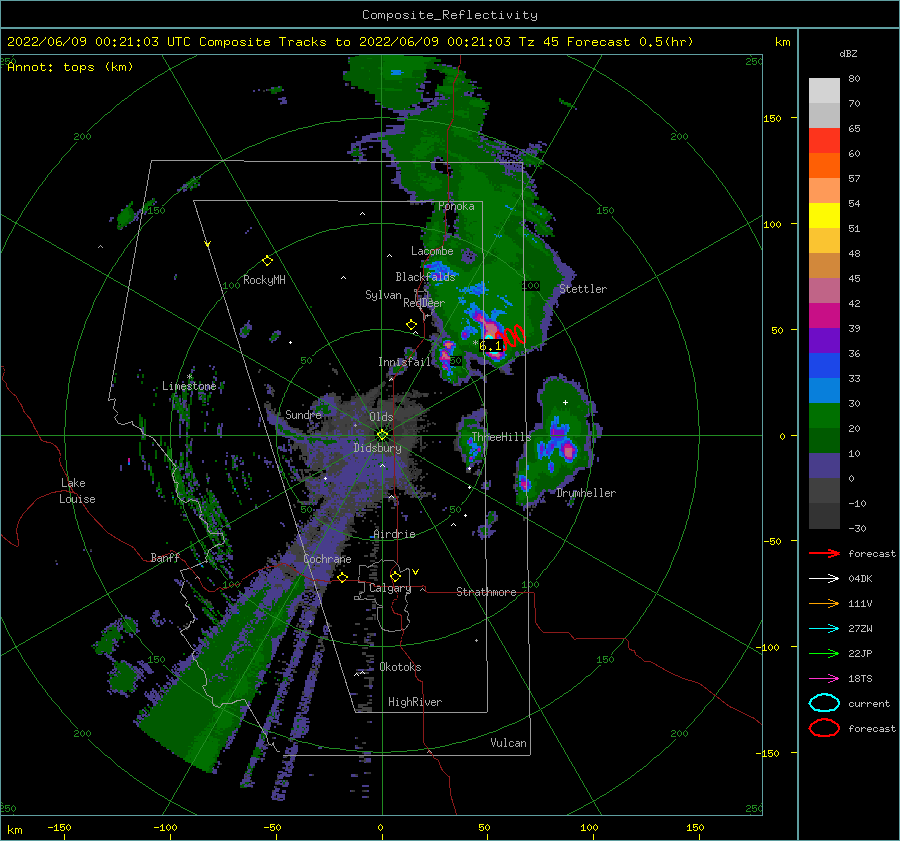Pick the yellow 51-54 dBZ color swatch
The height and width of the screenshot is (841, 900).
point(824,216)
